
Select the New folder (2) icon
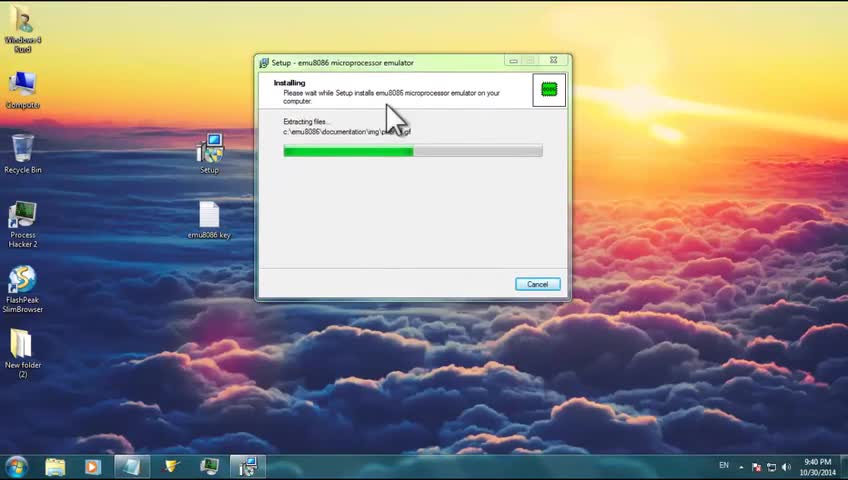(x=23, y=354)
